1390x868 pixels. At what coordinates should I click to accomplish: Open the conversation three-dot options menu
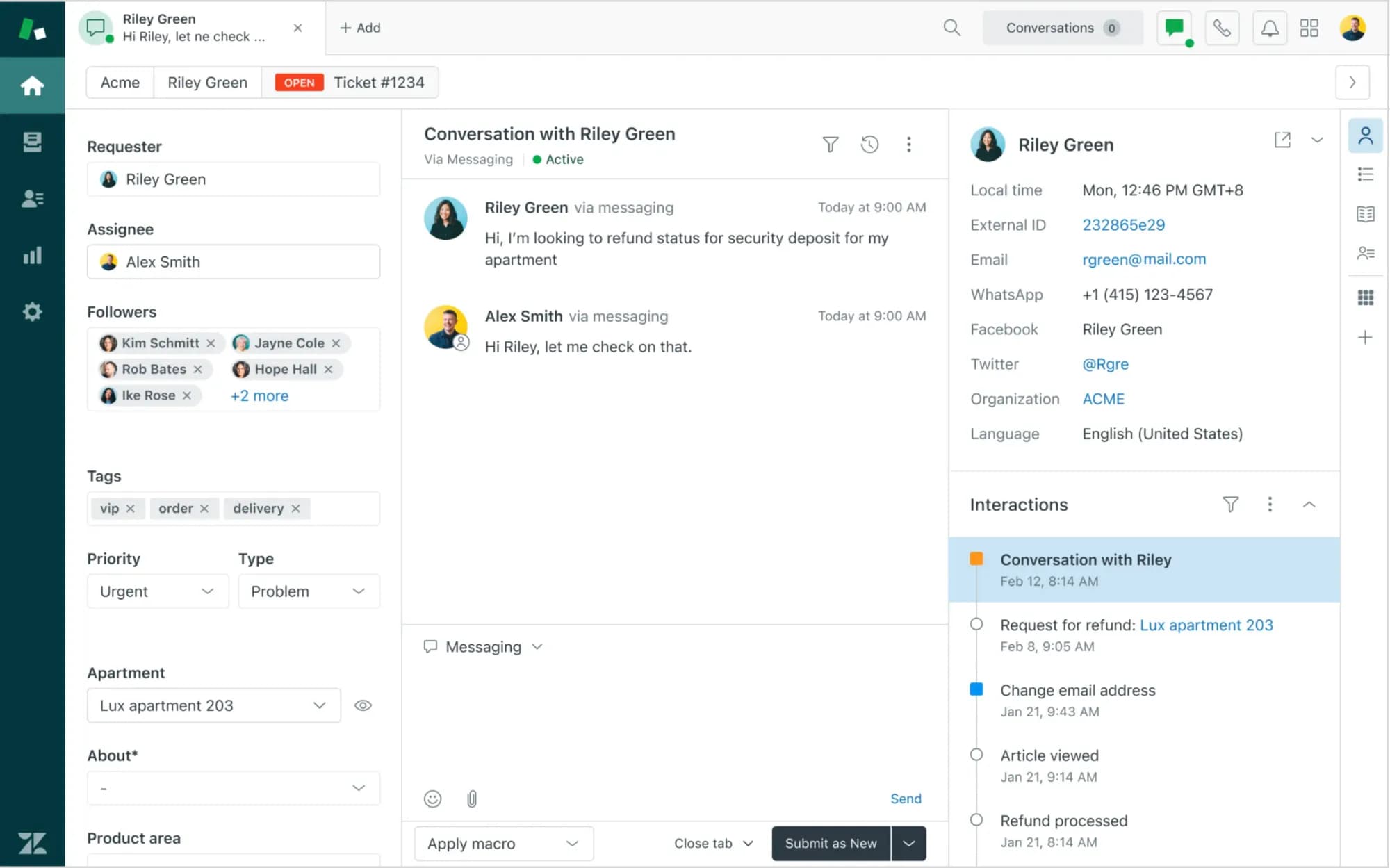pos(909,144)
